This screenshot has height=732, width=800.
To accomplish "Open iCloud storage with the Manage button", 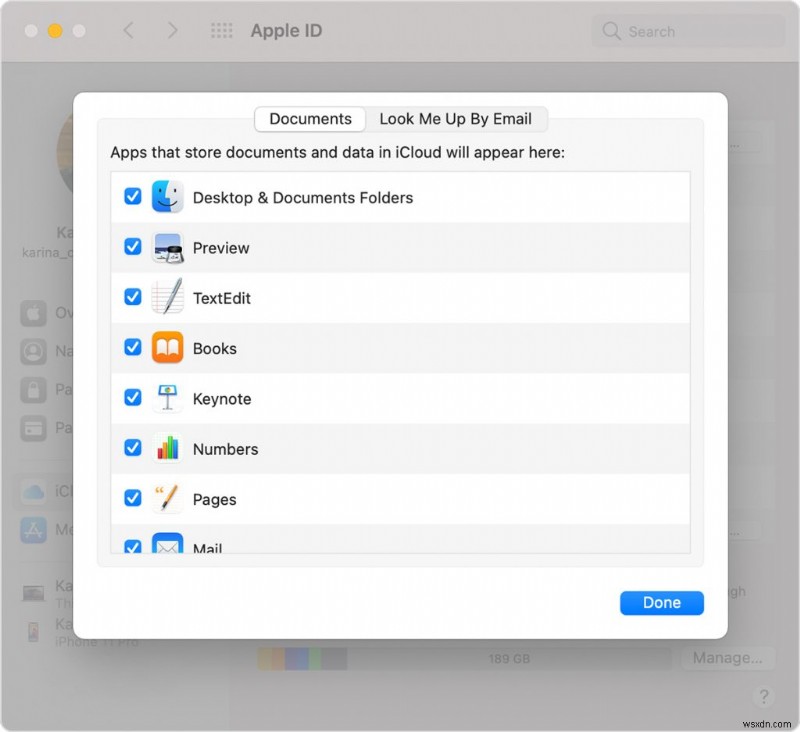I will point(729,658).
